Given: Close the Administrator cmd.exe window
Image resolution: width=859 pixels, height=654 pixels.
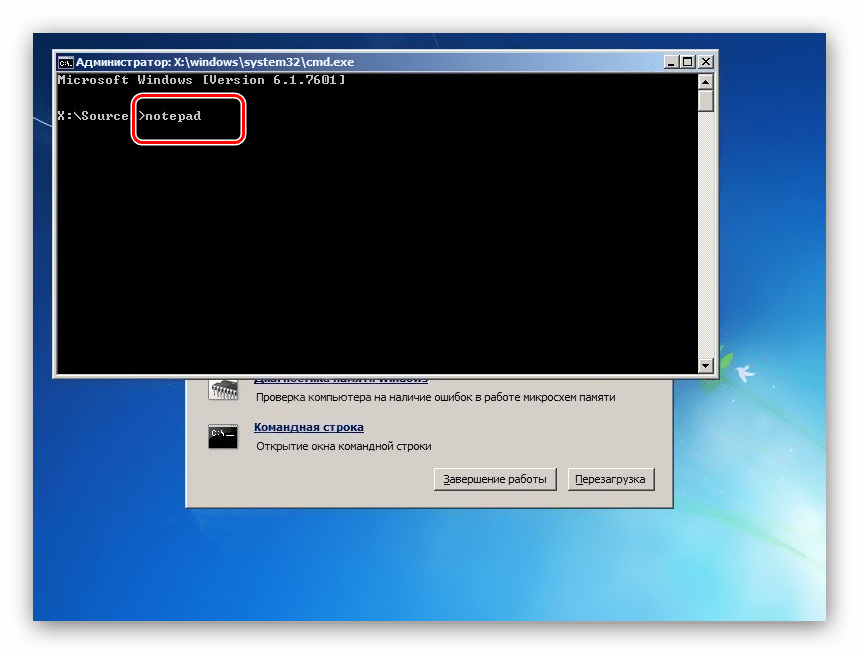Looking at the screenshot, I should (705, 61).
